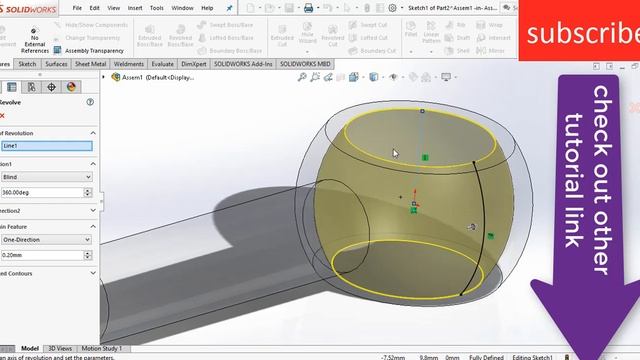
Task: Open the One-Direction type dropdown
Action: pos(47,240)
